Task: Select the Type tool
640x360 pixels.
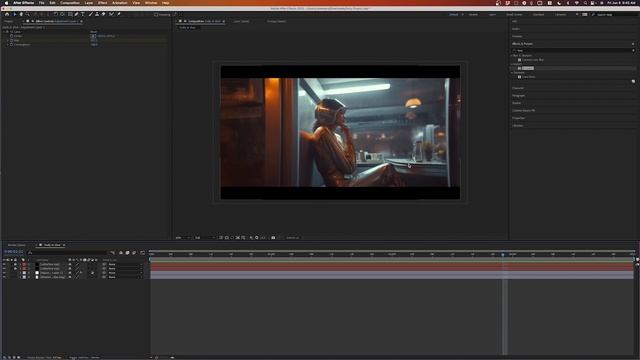Action: pyautogui.click(x=83, y=14)
